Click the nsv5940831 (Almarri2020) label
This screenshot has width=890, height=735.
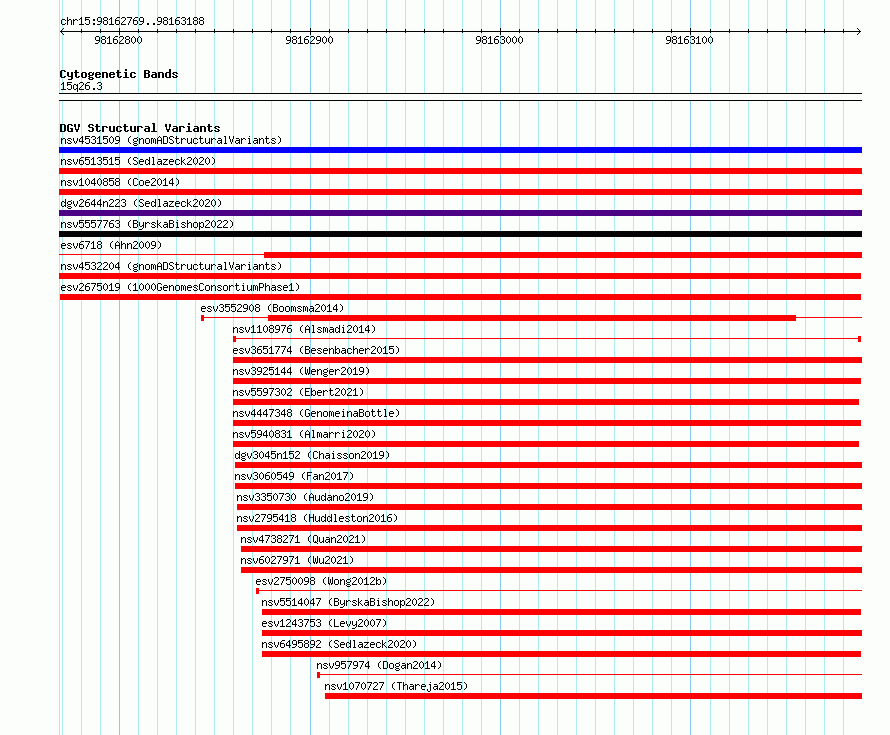(x=304, y=434)
